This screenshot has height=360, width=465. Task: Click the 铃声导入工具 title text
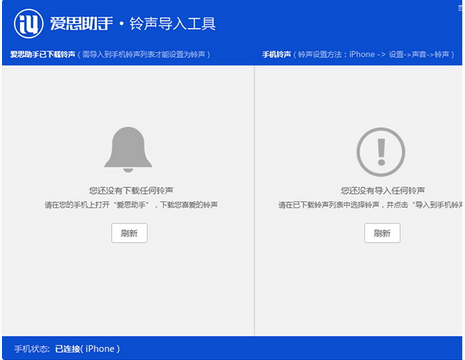[x=172, y=24]
